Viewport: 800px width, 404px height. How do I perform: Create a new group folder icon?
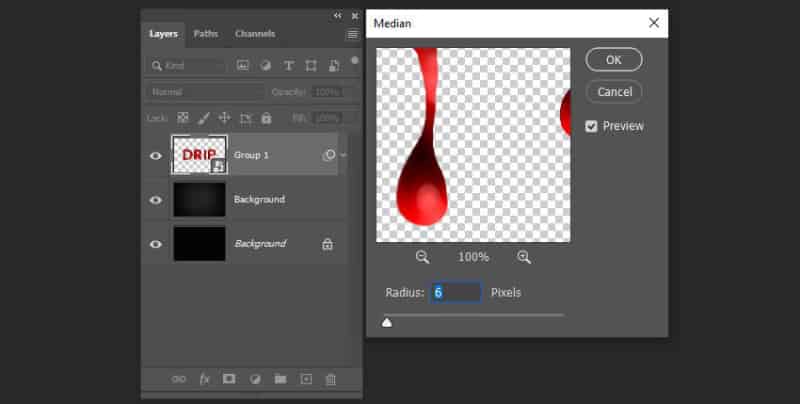pos(280,379)
